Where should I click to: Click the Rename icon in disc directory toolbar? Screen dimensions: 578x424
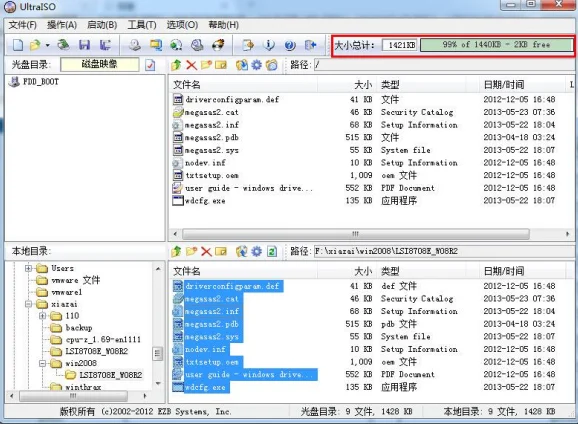pos(221,65)
